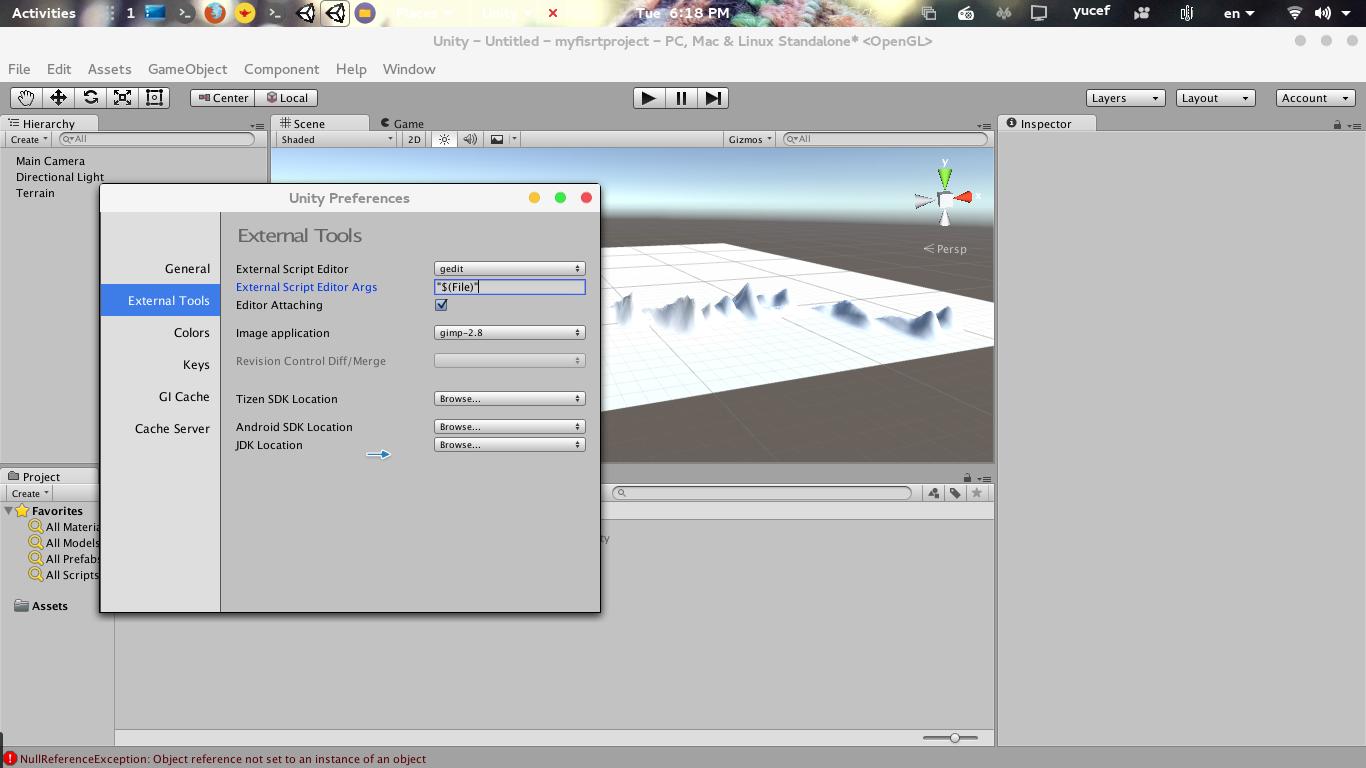
Task: Switch pivot mode with the Center button
Action: 222,97
